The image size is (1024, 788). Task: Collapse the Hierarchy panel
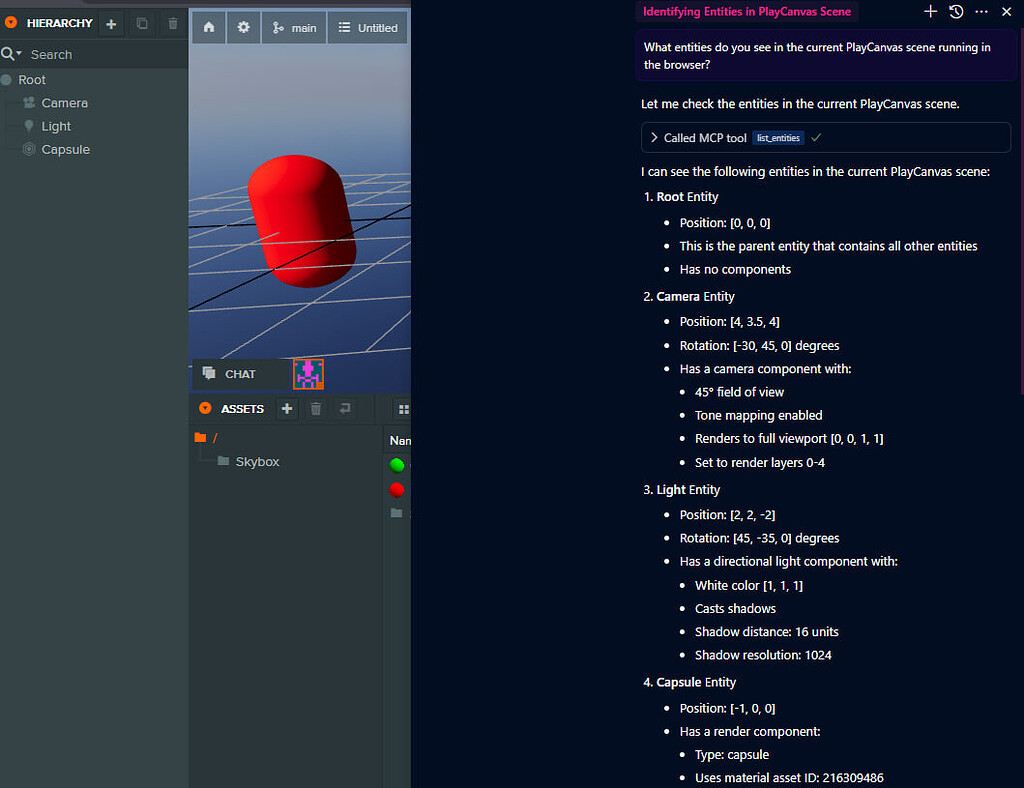[x=11, y=23]
